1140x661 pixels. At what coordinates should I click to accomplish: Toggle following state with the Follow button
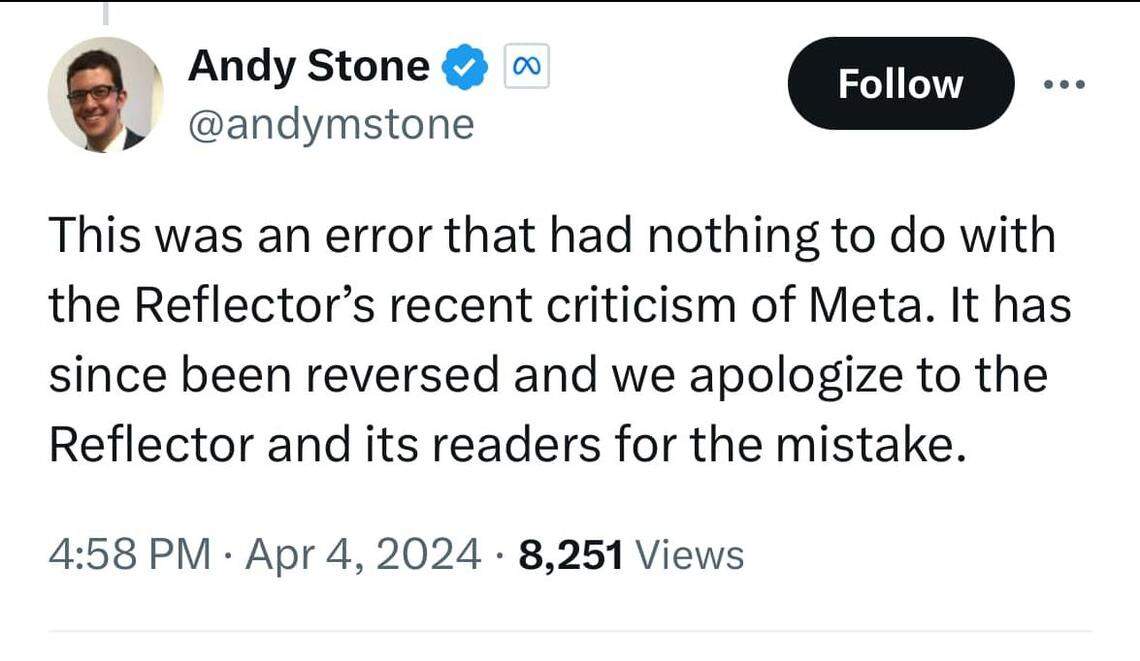tap(898, 84)
